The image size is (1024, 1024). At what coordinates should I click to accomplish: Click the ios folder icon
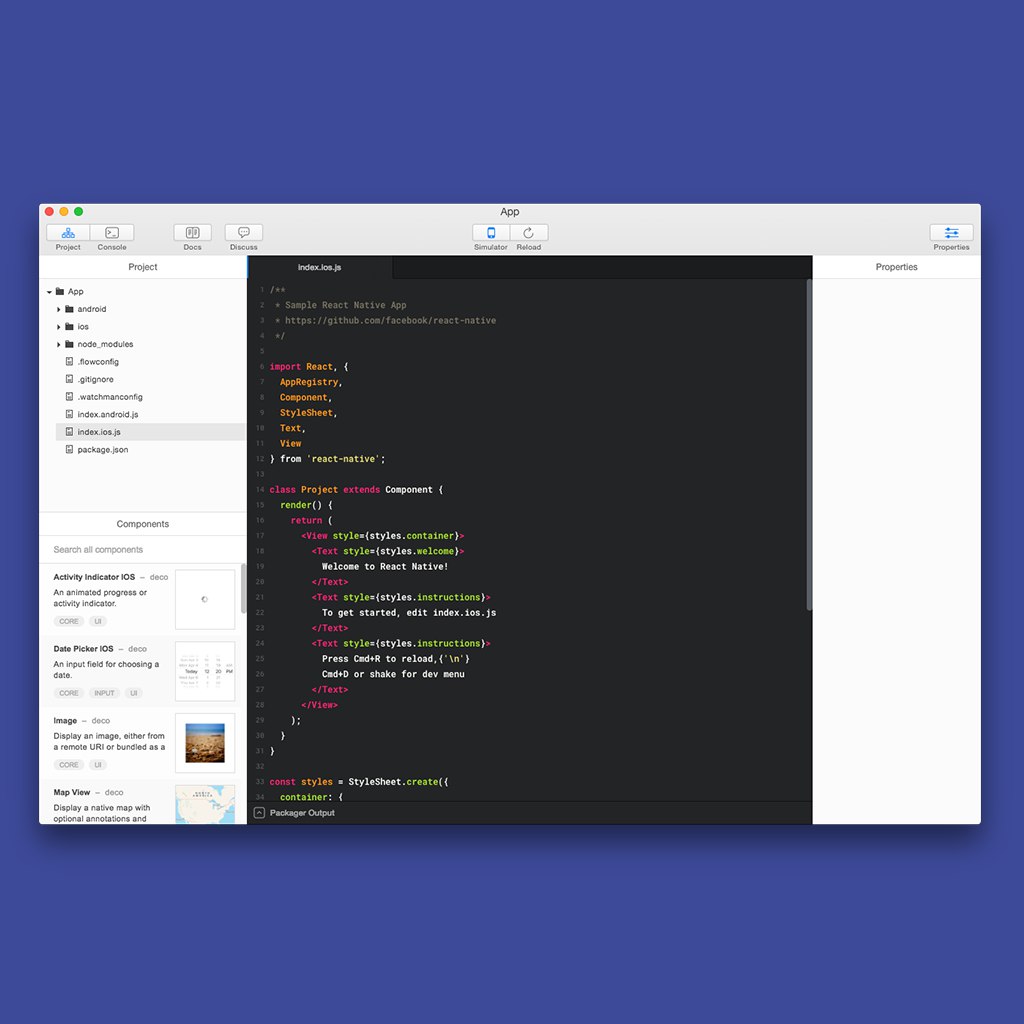[69, 327]
